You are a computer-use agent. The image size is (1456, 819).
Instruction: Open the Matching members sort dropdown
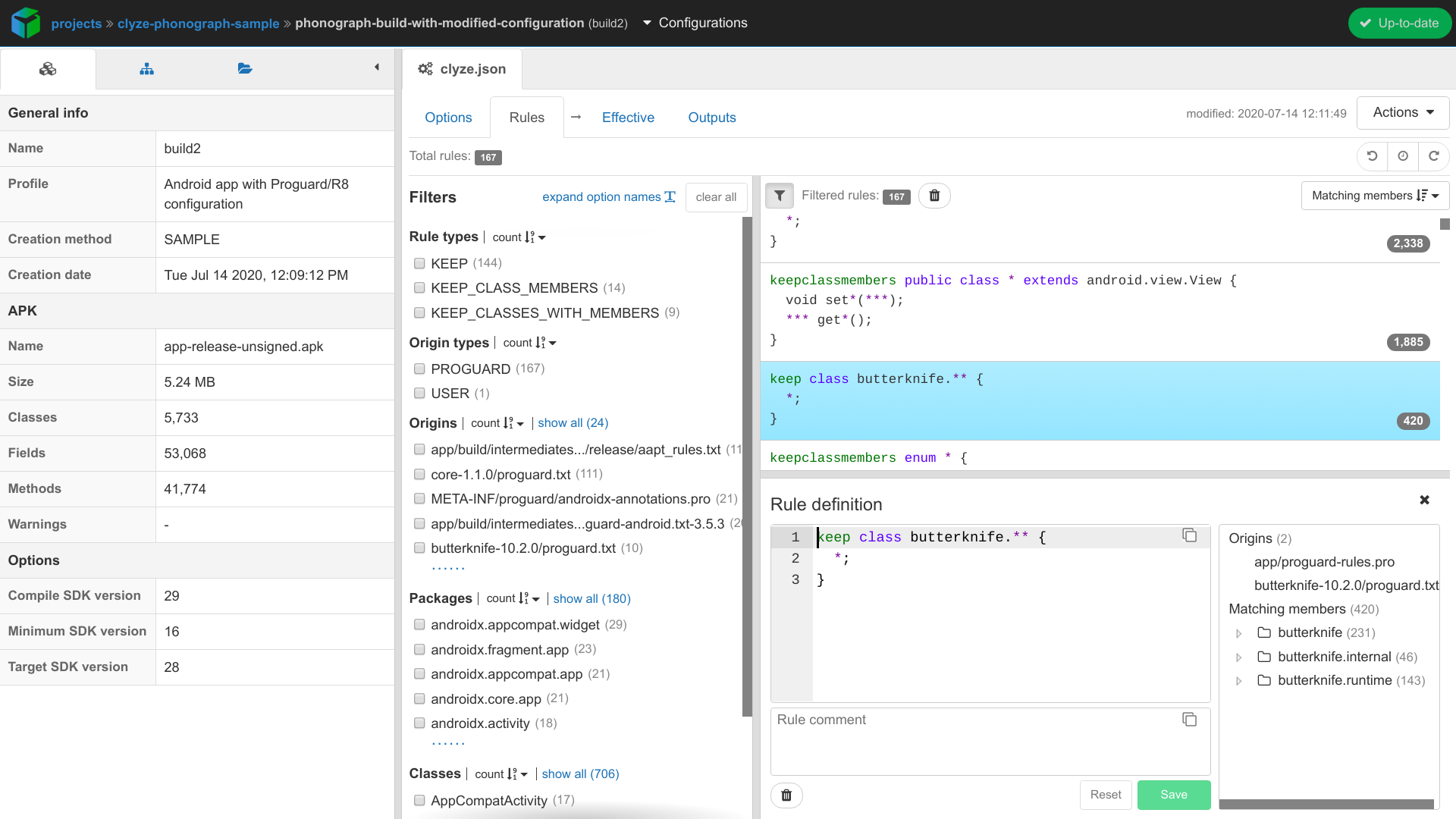click(1375, 196)
